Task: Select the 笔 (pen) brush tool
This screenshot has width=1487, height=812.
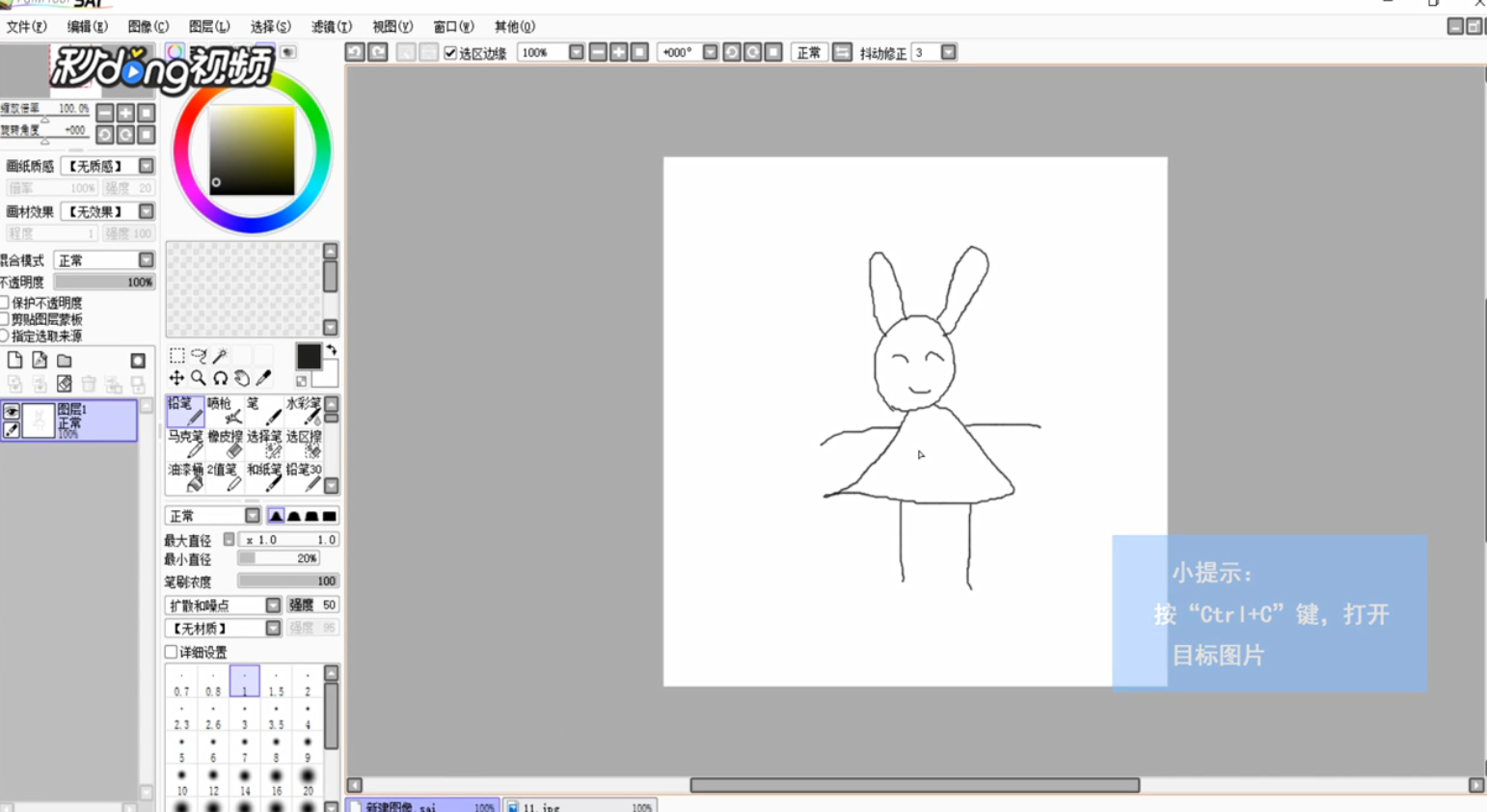Action: coord(263,411)
